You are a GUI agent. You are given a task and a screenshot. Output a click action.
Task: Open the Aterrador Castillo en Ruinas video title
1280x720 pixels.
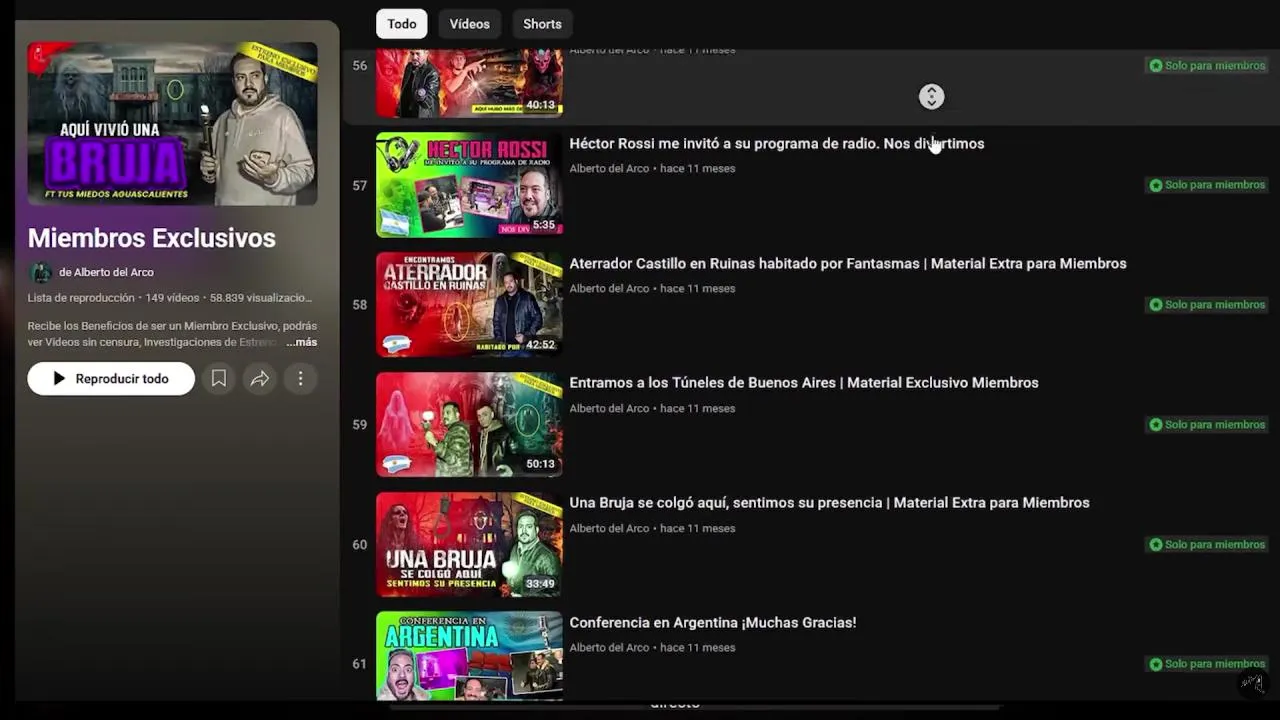[848, 264]
